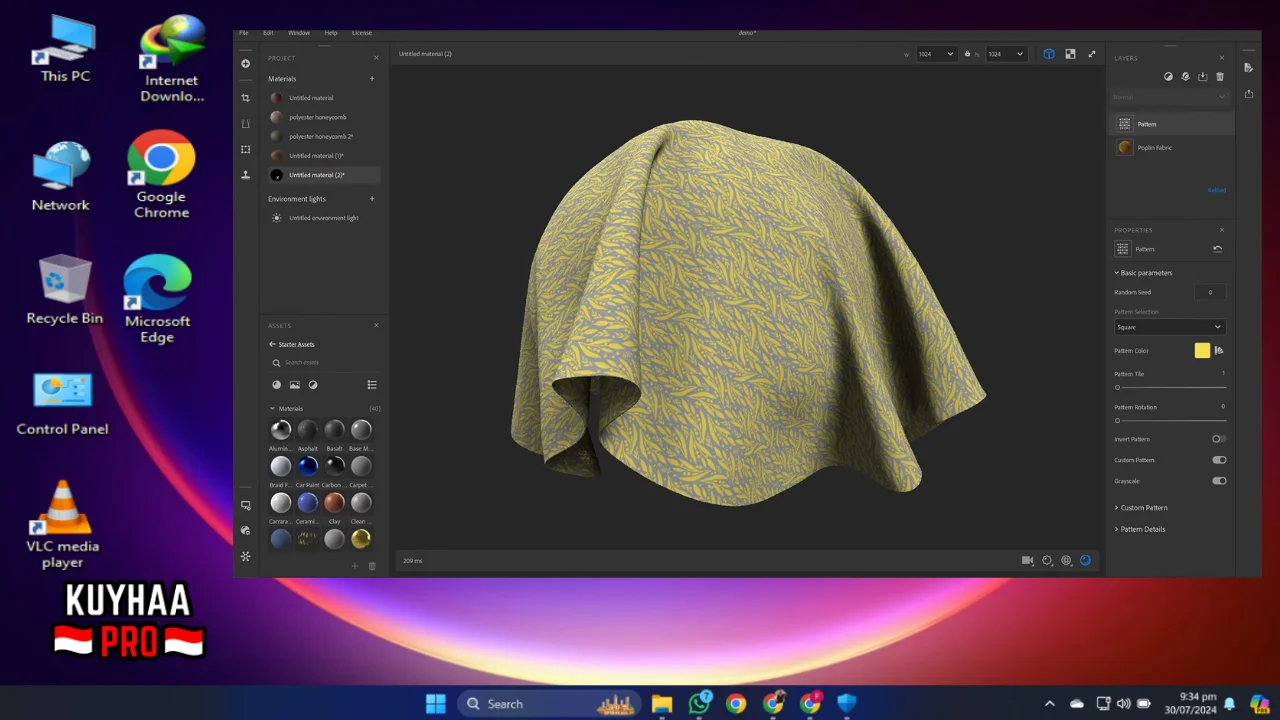The width and height of the screenshot is (1280, 720).
Task: Open File Explorer from the taskbar
Action: point(662,703)
